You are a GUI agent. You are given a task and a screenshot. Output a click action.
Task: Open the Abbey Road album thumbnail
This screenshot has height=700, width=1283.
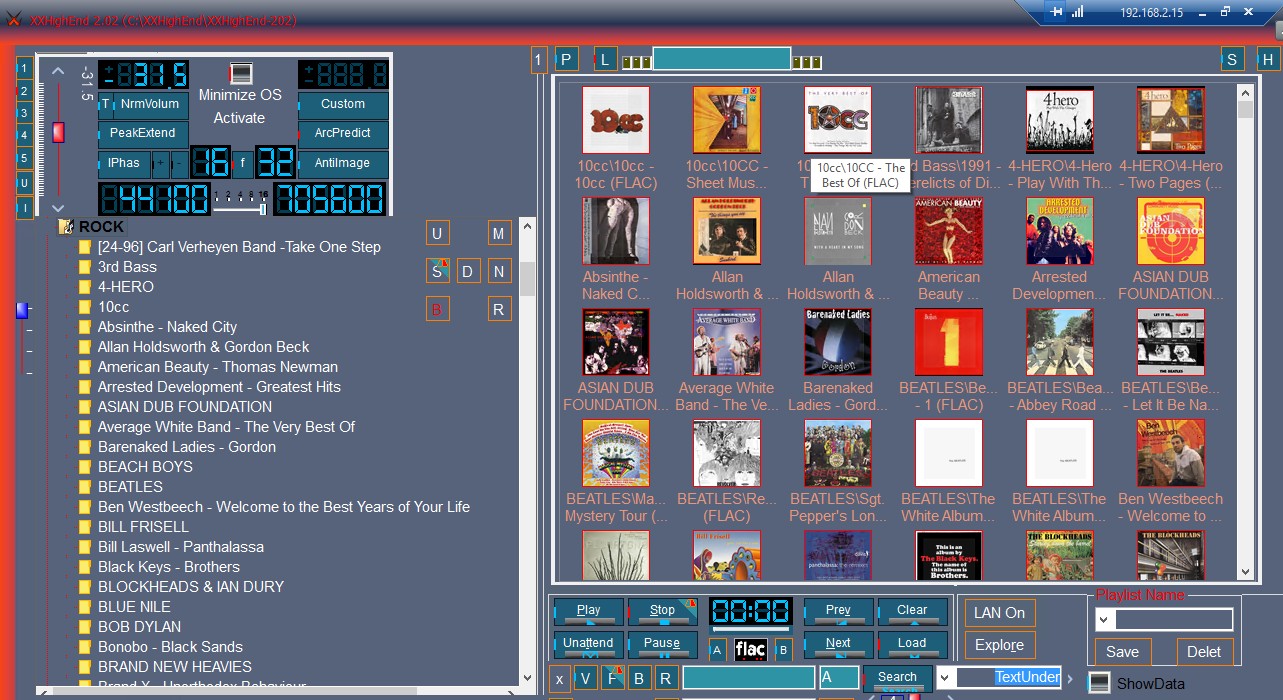pos(1059,342)
